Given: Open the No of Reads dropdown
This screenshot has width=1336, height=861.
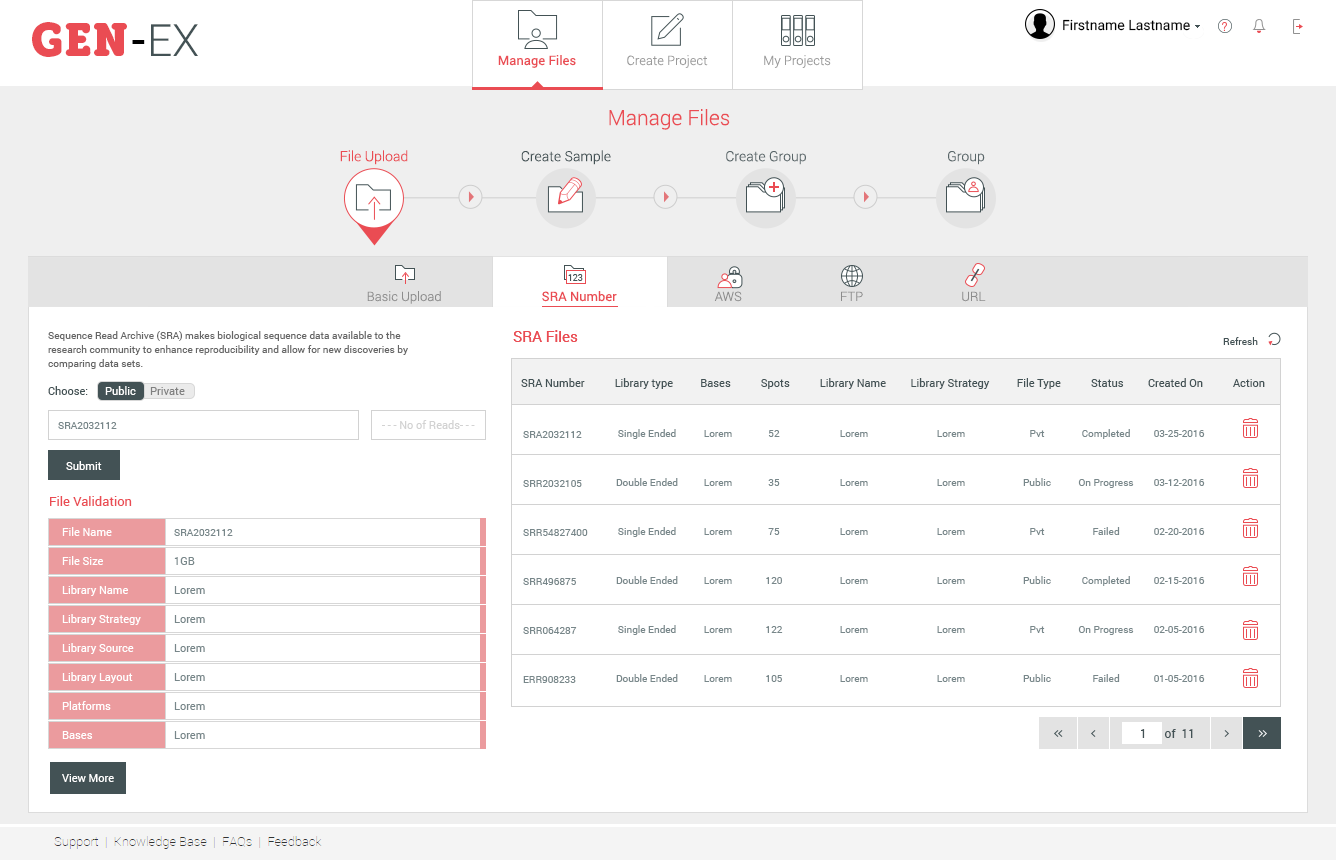Looking at the screenshot, I should click(x=428, y=425).
